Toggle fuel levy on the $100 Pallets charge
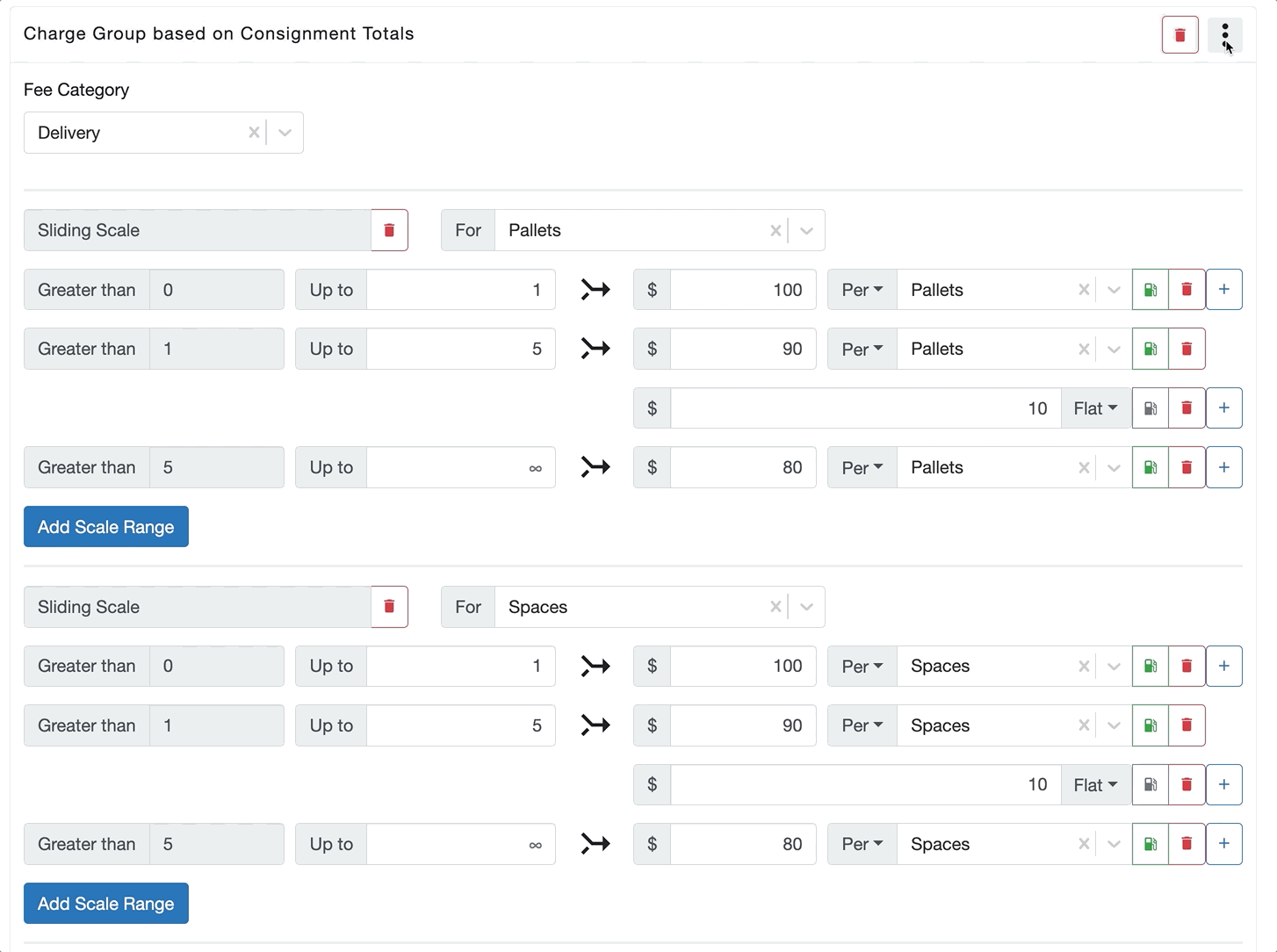 (x=1150, y=290)
